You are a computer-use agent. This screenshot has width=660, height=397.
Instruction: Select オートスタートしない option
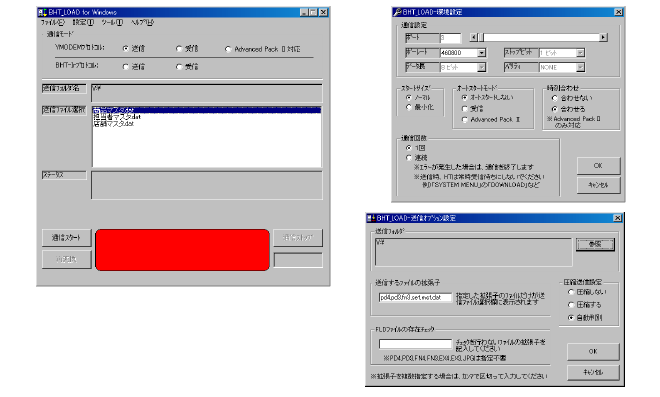(x=465, y=97)
